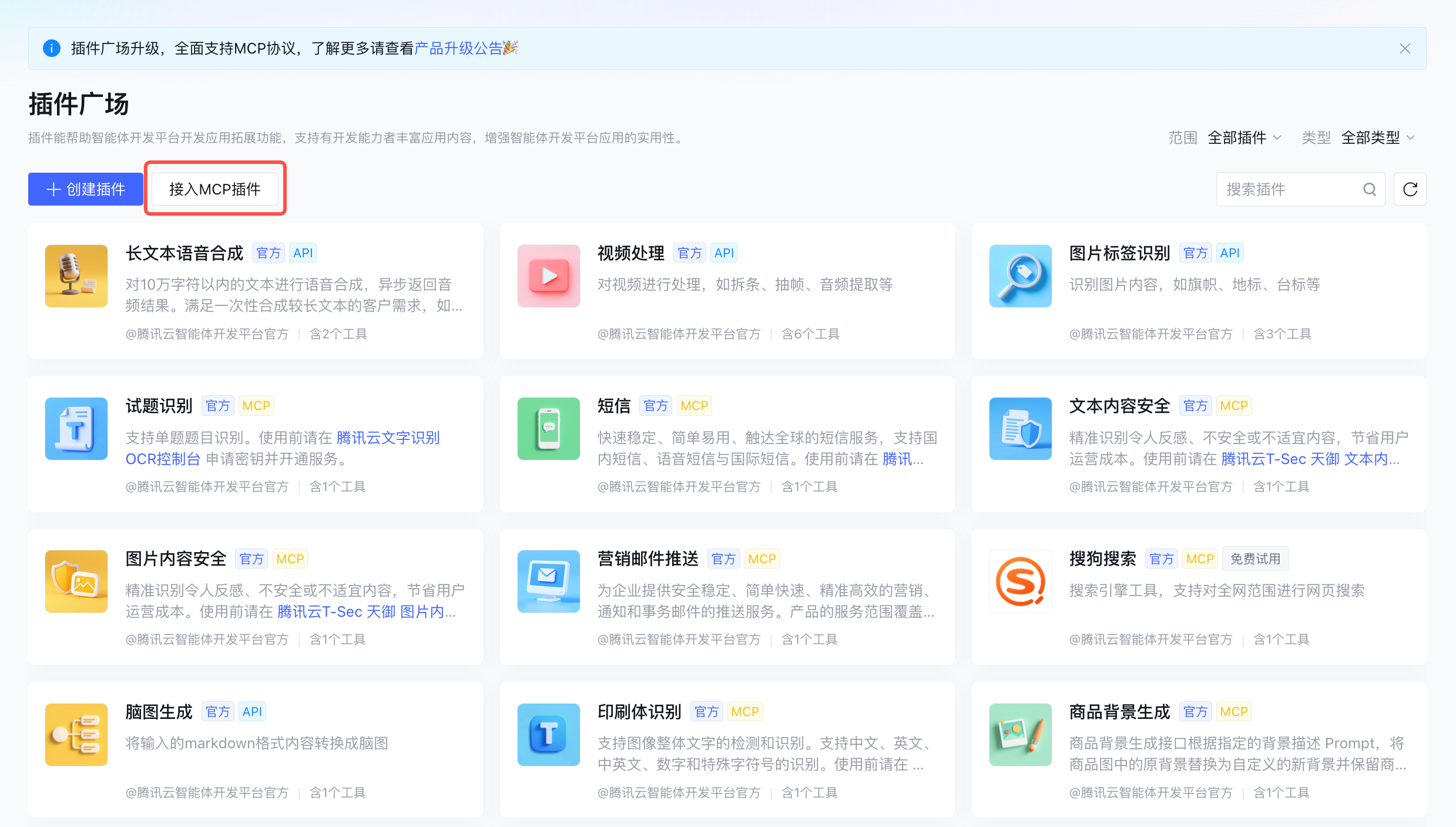Open the 脑图生成 mind-map icon
This screenshot has height=827, width=1456.
(76, 734)
